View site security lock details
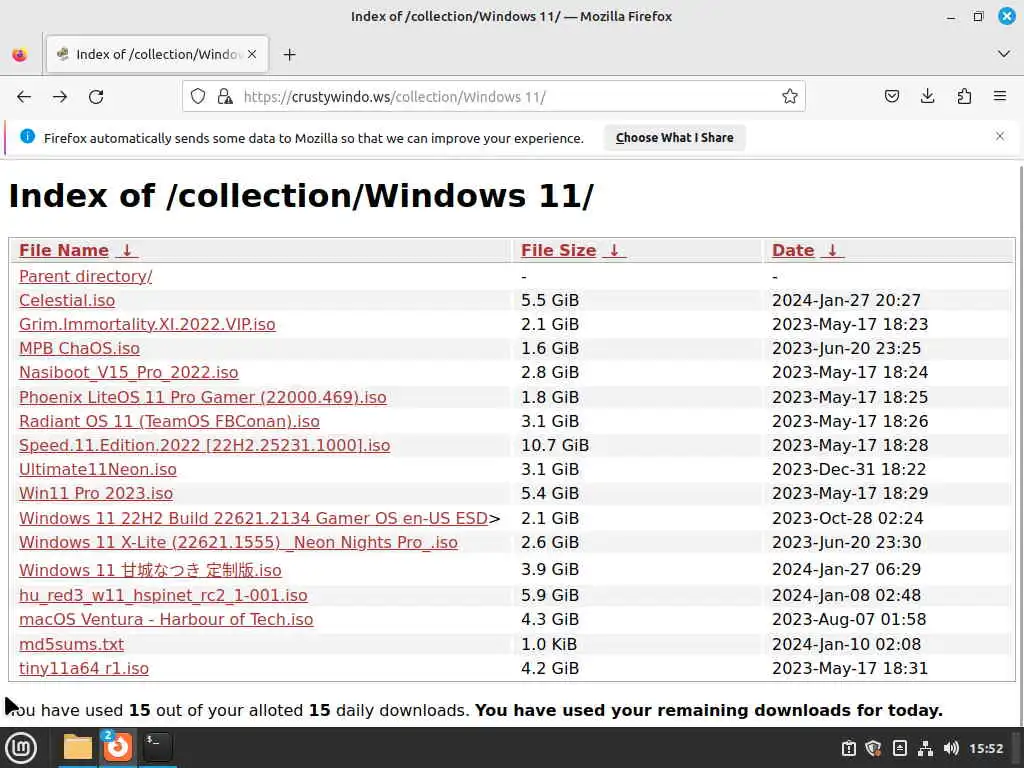Screen dimensions: 1024x768 [x=225, y=97]
